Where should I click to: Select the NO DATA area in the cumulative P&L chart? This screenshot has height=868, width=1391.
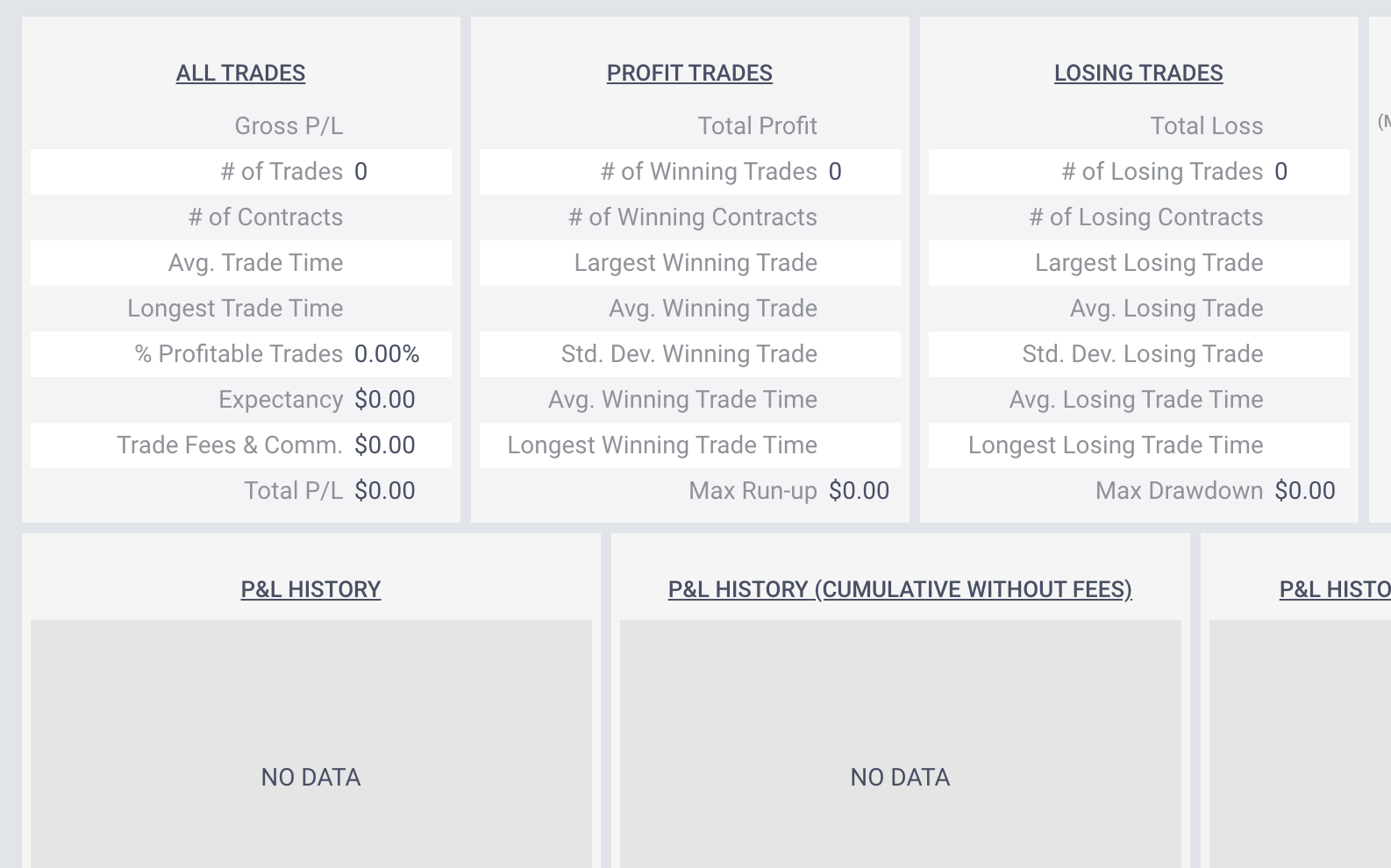(x=899, y=777)
